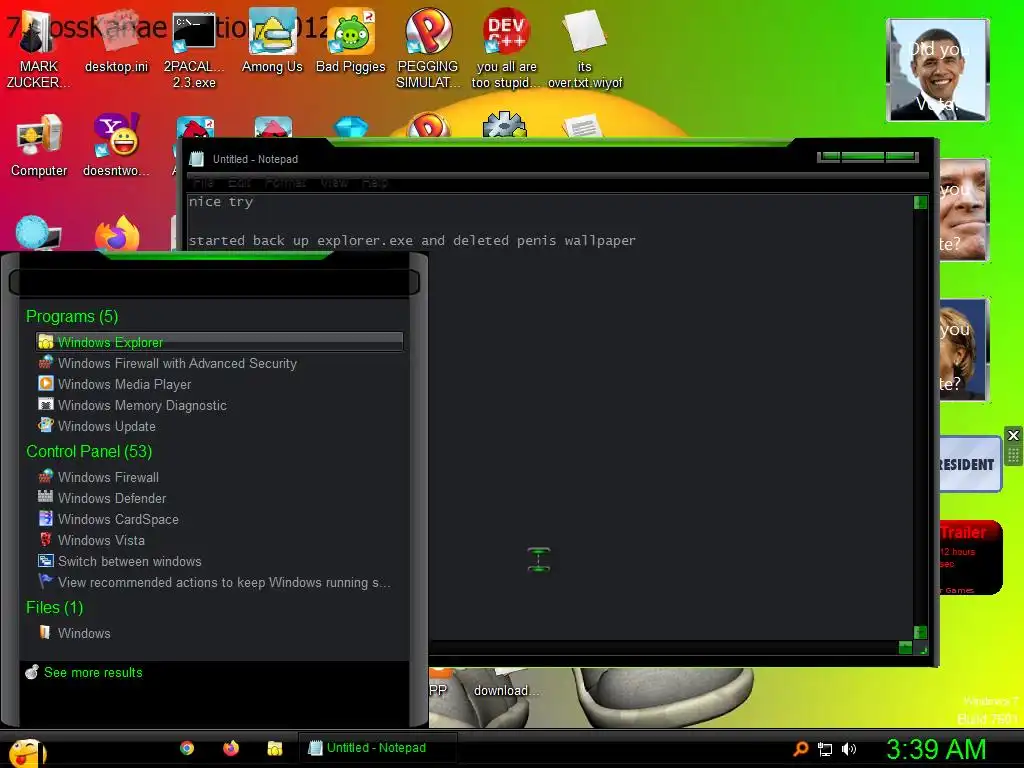Viewport: 1024px width, 768px height.
Task: Launch the Among Us desktop shortcut
Action: click(x=272, y=42)
